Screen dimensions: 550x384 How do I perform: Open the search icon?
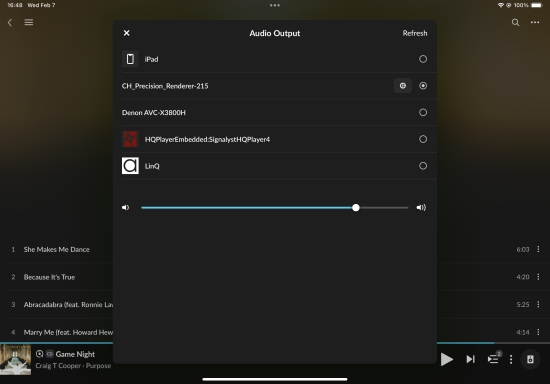pyautogui.click(x=515, y=22)
